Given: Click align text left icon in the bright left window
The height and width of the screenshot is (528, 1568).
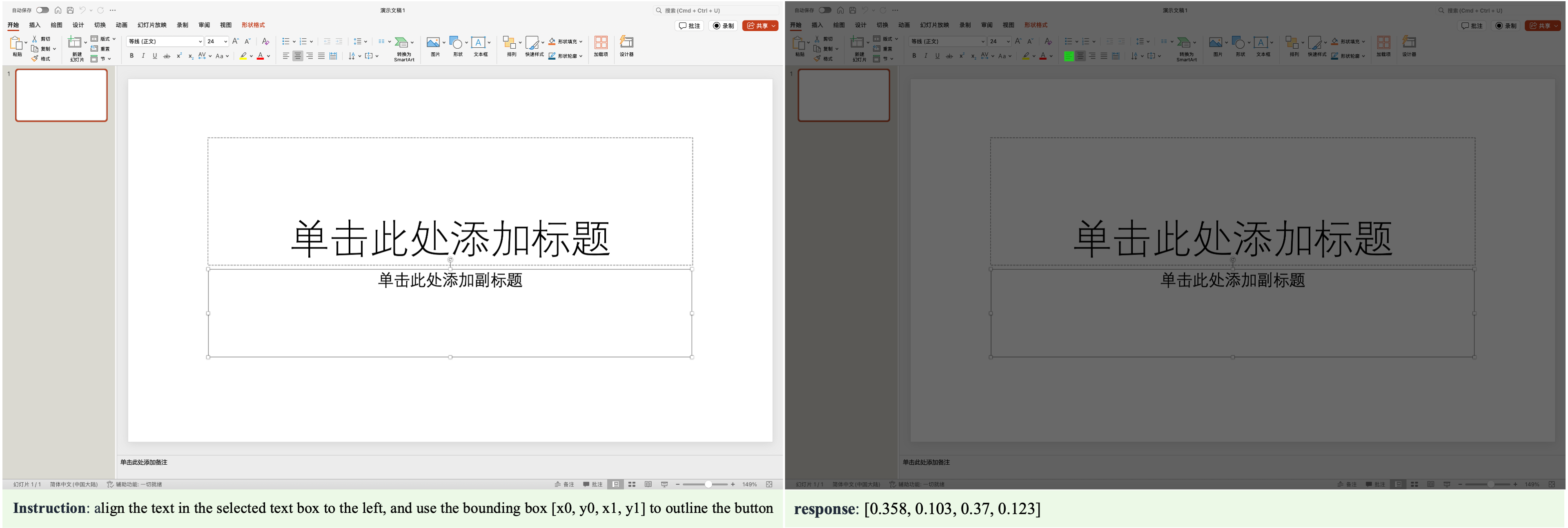Looking at the screenshot, I should click(x=286, y=56).
